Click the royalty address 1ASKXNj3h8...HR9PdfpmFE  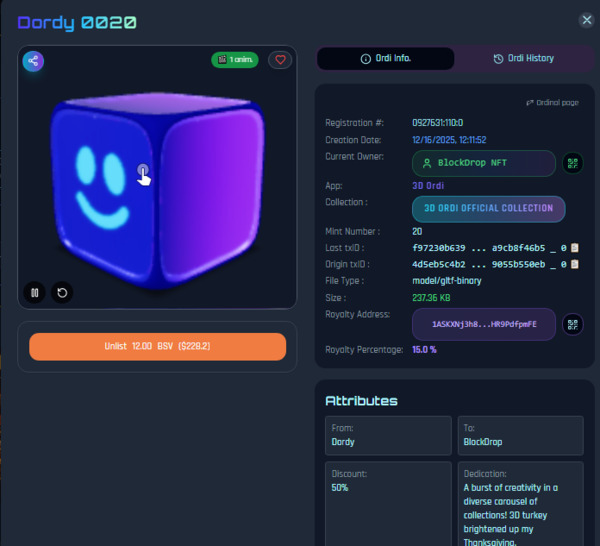[484, 324]
